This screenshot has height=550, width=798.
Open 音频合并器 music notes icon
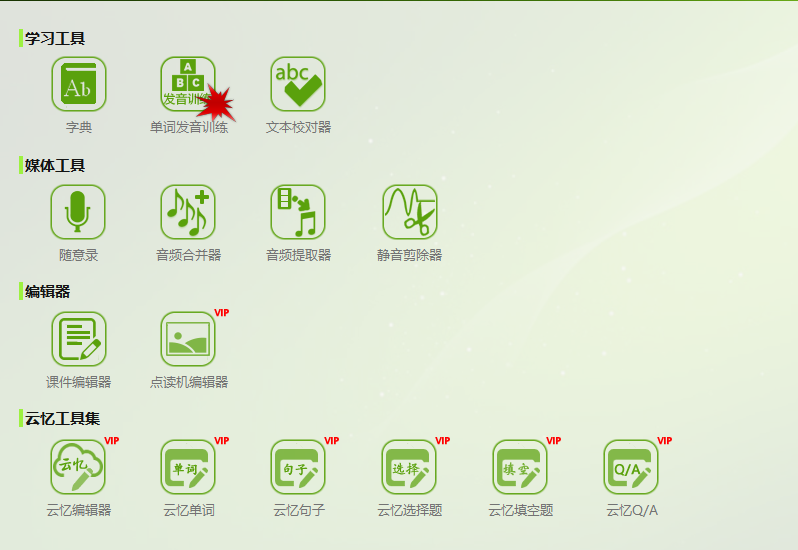(188, 212)
